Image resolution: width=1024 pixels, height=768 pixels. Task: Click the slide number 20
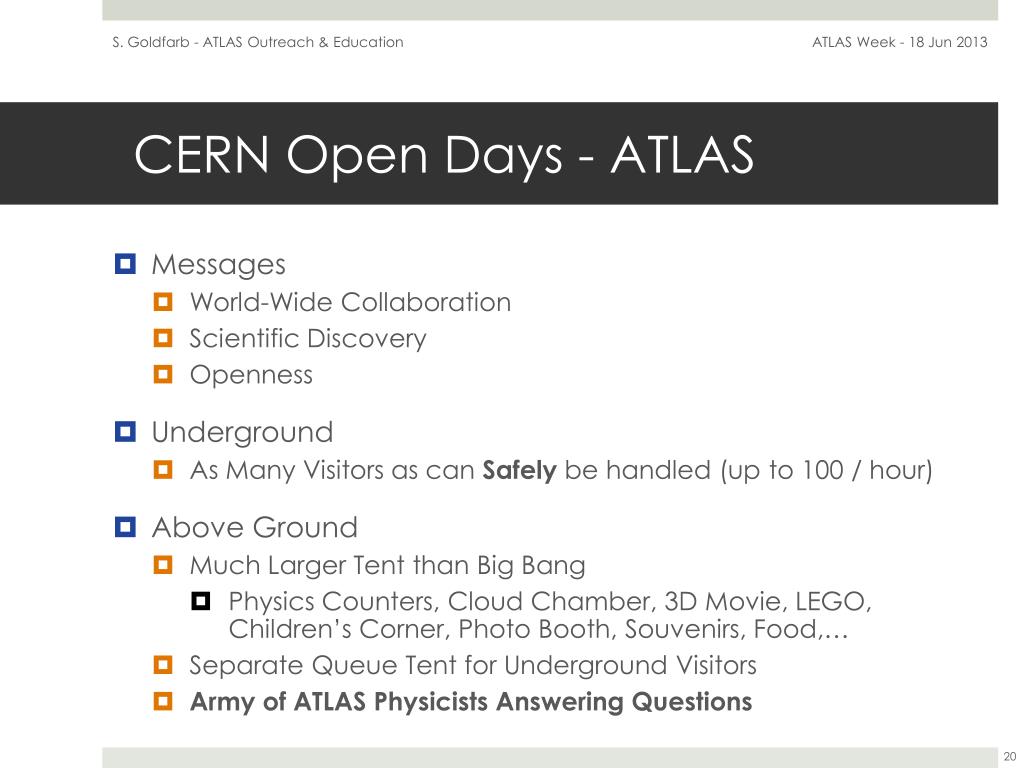[x=1010, y=756]
